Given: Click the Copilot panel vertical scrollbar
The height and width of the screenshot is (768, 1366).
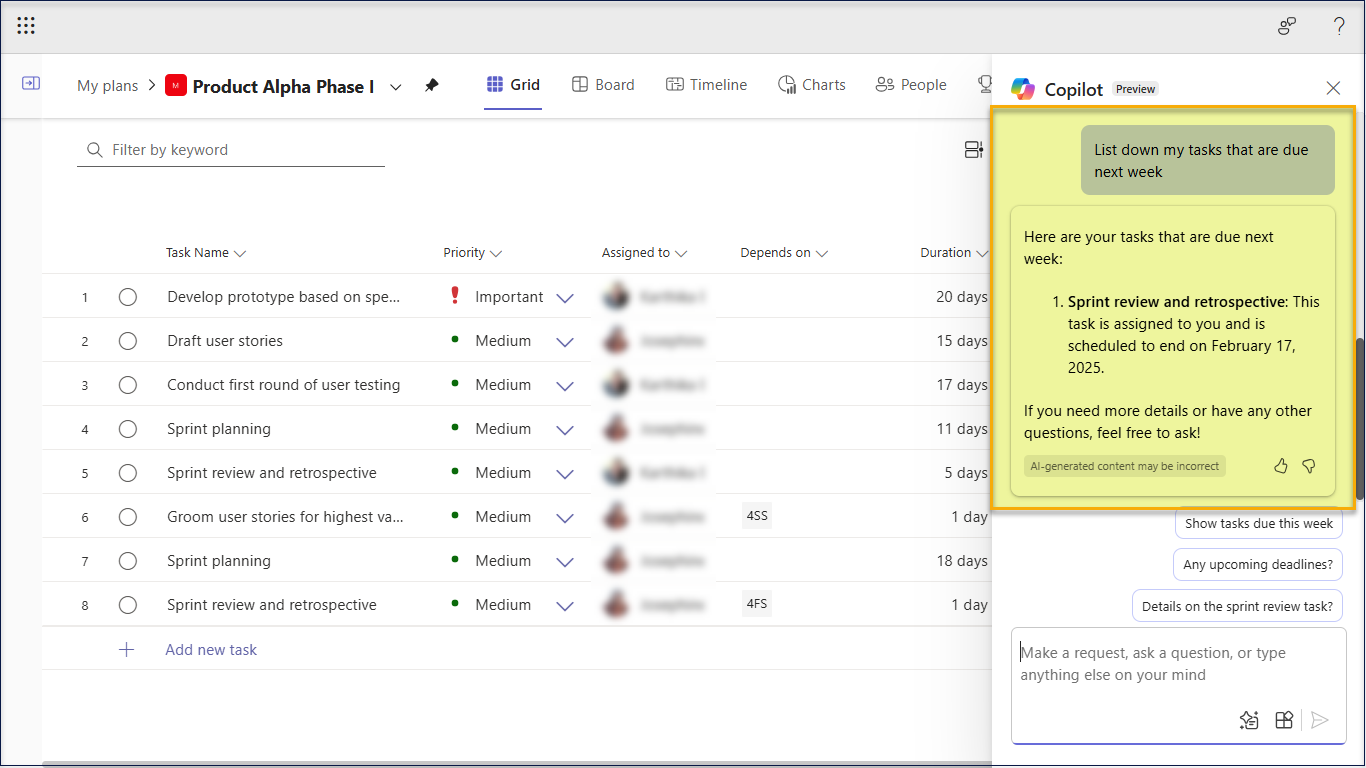Looking at the screenshot, I should [x=1359, y=420].
